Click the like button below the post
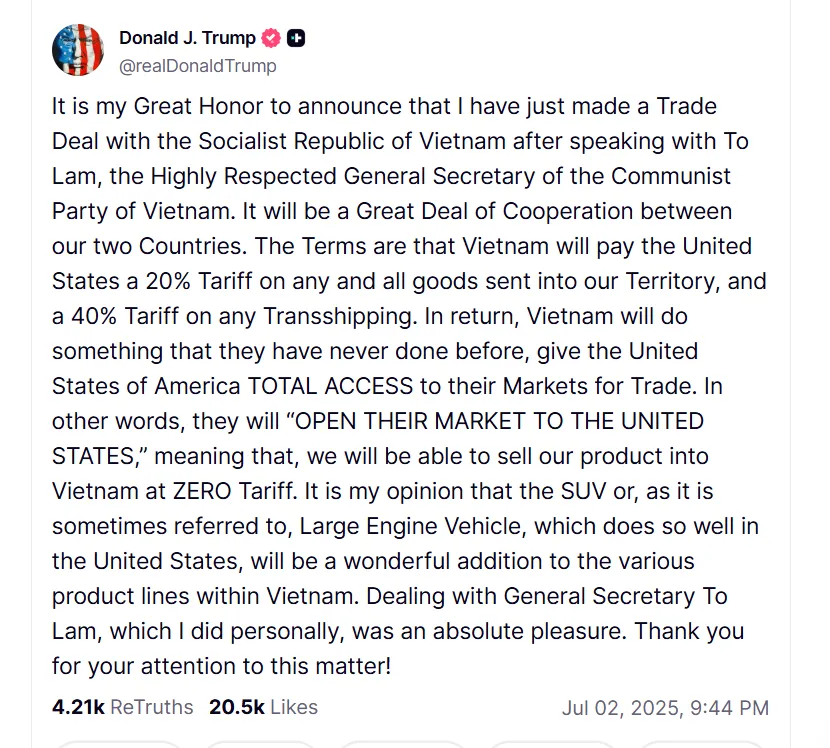Viewport: 830px width, 748px height. 403,745
